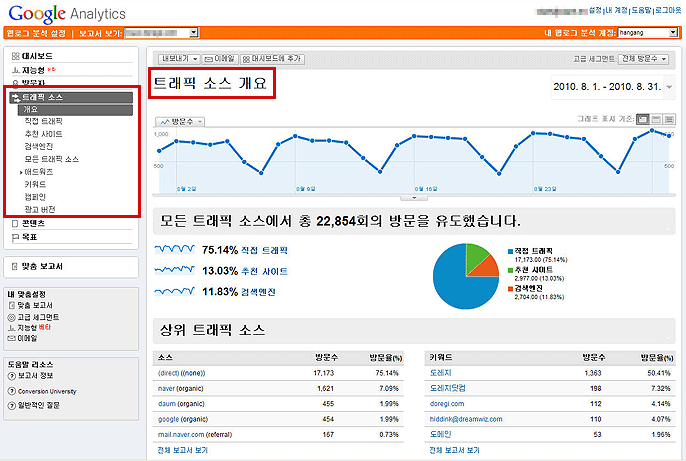Screen dimensions: 686x461
Task: Click the Google Analytics logo
Action: point(67,14)
